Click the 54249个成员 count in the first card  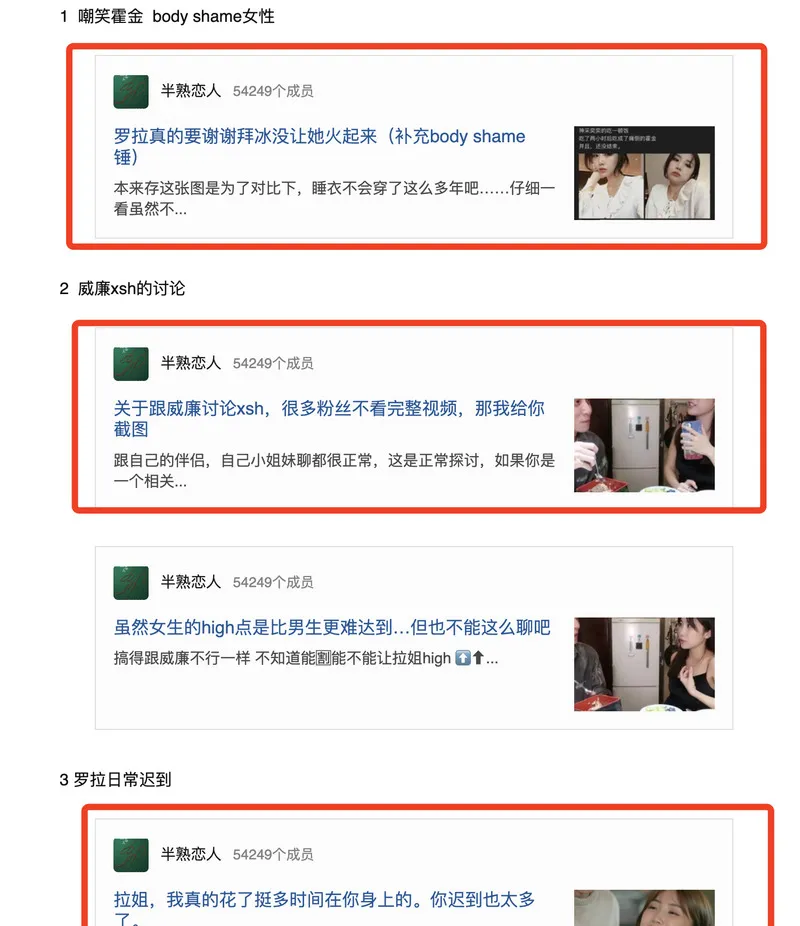pyautogui.click(x=273, y=91)
